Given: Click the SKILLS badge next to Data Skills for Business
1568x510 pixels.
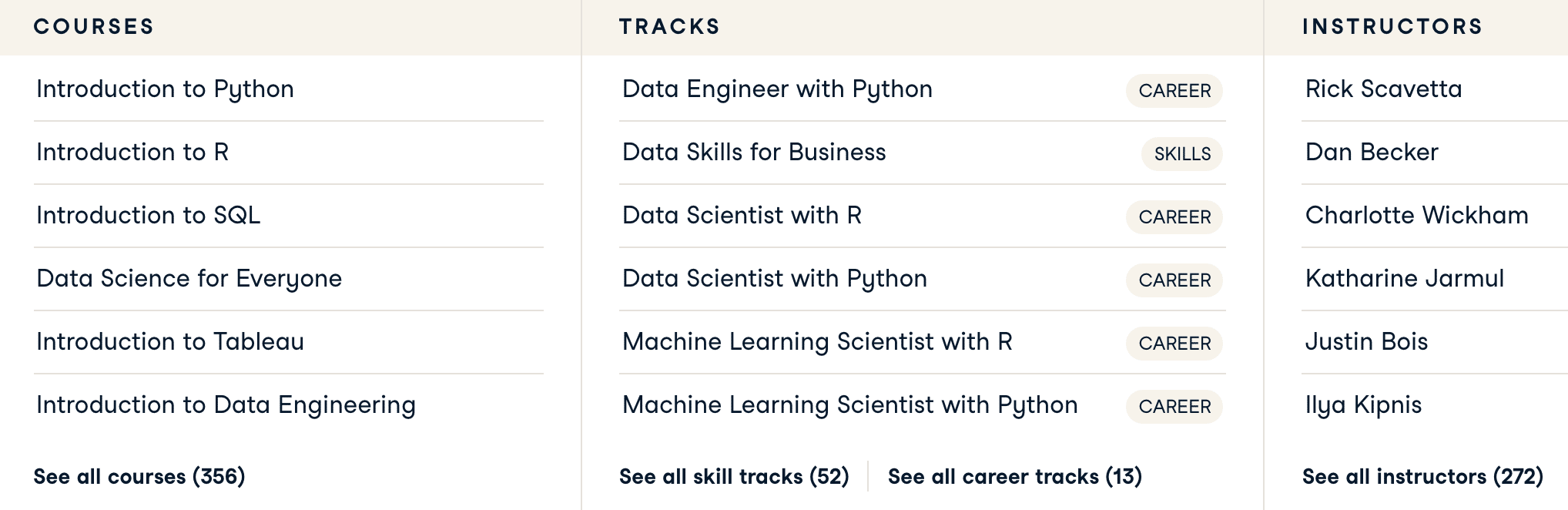Looking at the screenshot, I should (1181, 154).
